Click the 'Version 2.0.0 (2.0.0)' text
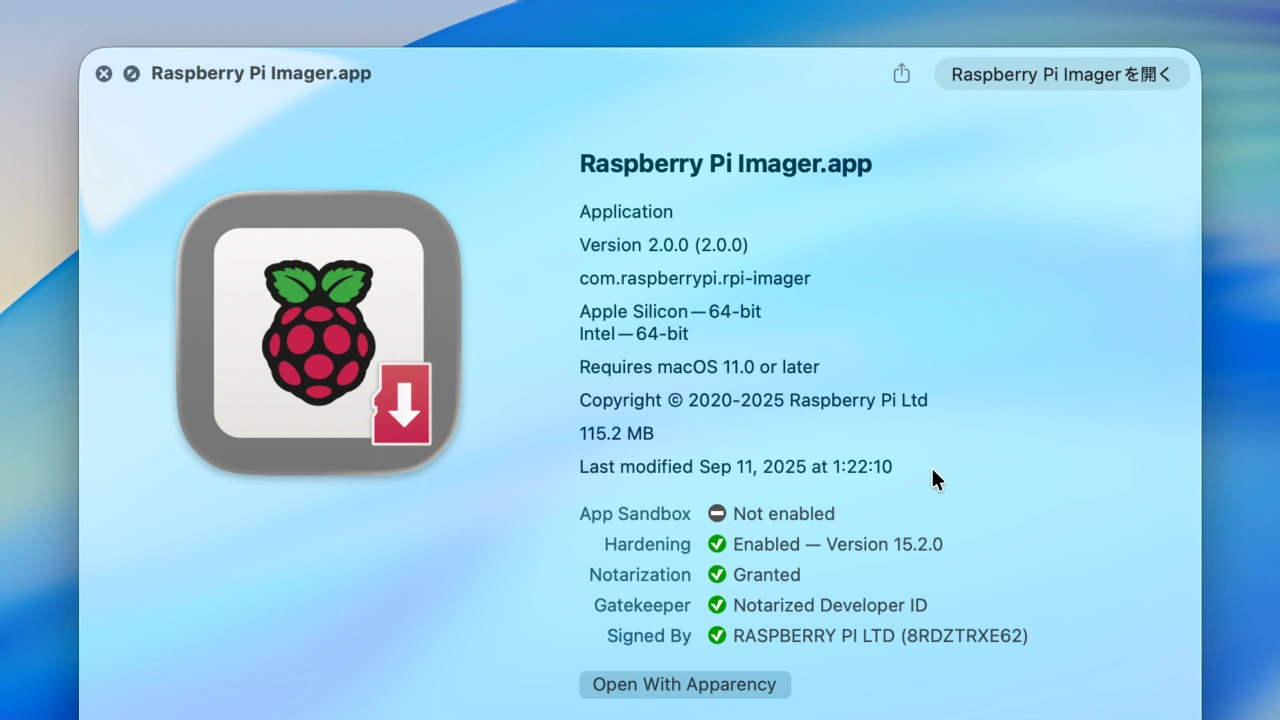The width and height of the screenshot is (1280, 720). point(663,245)
